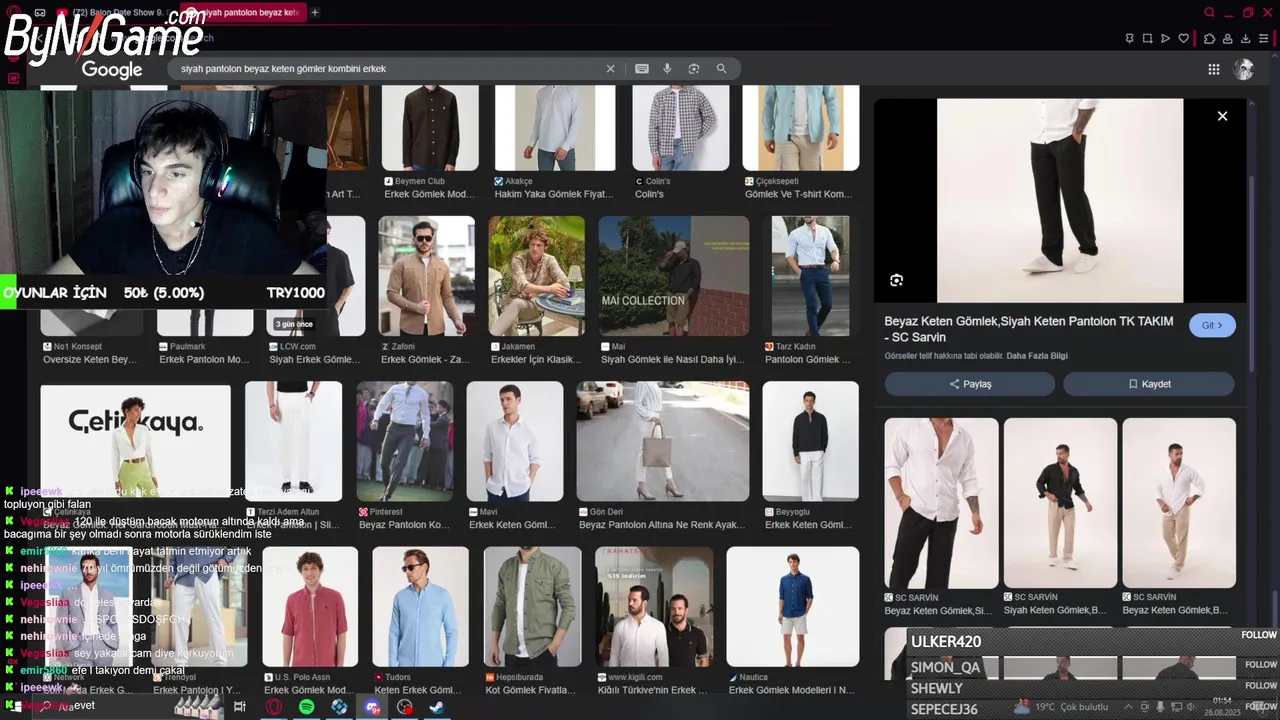Add the page to bookmarks via heart icon
Image resolution: width=1280 pixels, height=720 pixels.
[x=1183, y=38]
